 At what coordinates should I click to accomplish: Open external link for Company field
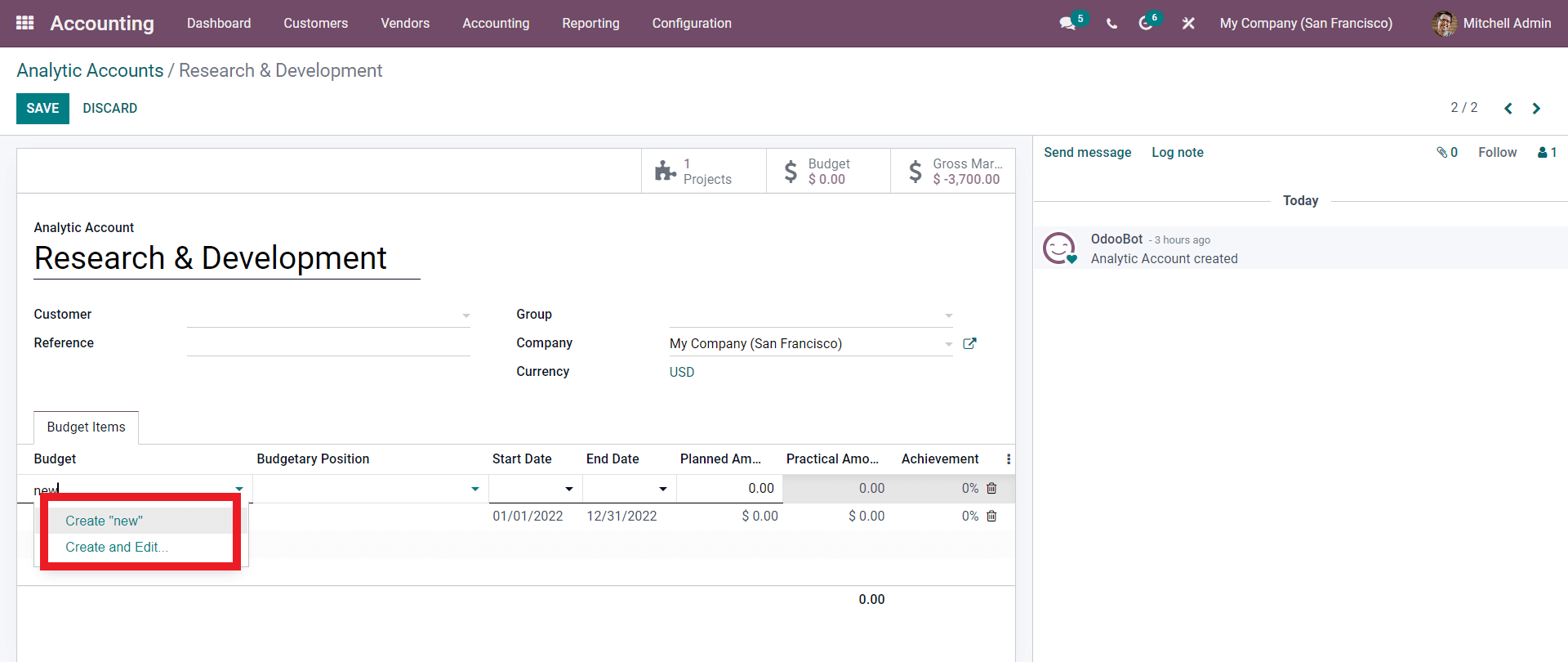tap(969, 343)
